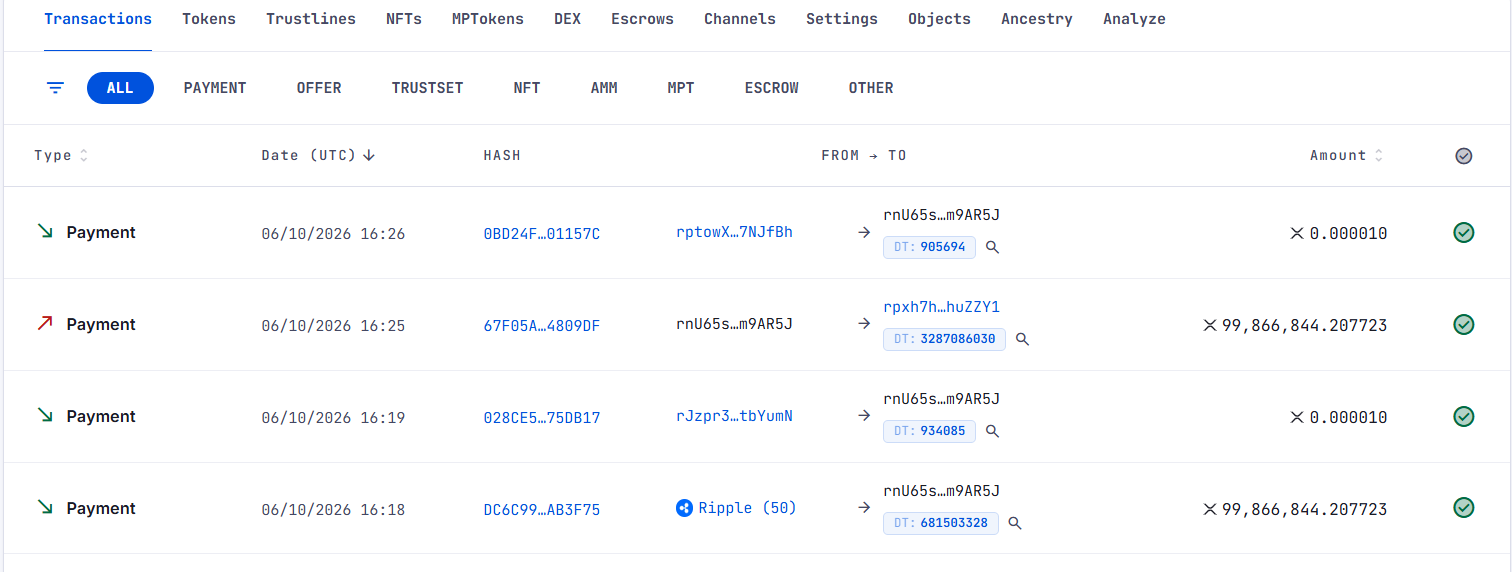Viewport: 1512px width, 572px height.
Task: Click the HASH column header
Action: tap(502, 156)
